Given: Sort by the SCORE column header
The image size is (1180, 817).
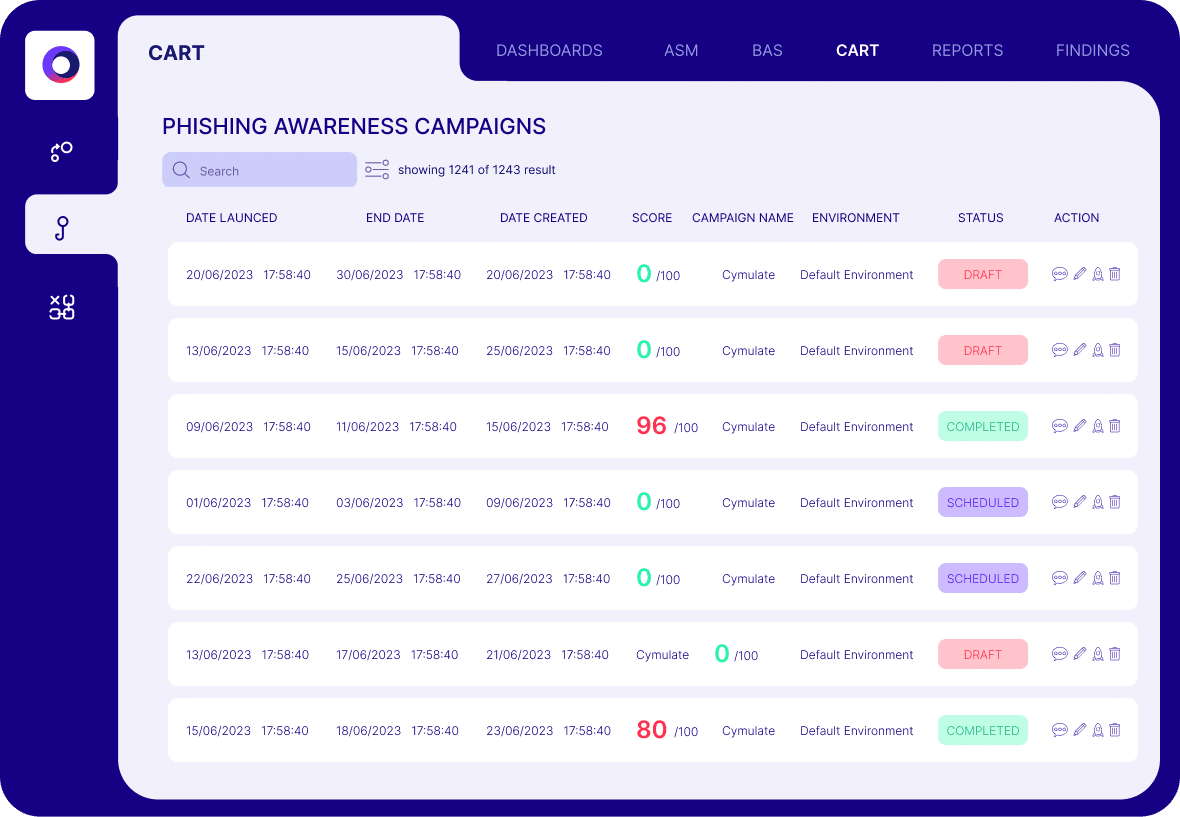Looking at the screenshot, I should 651,217.
